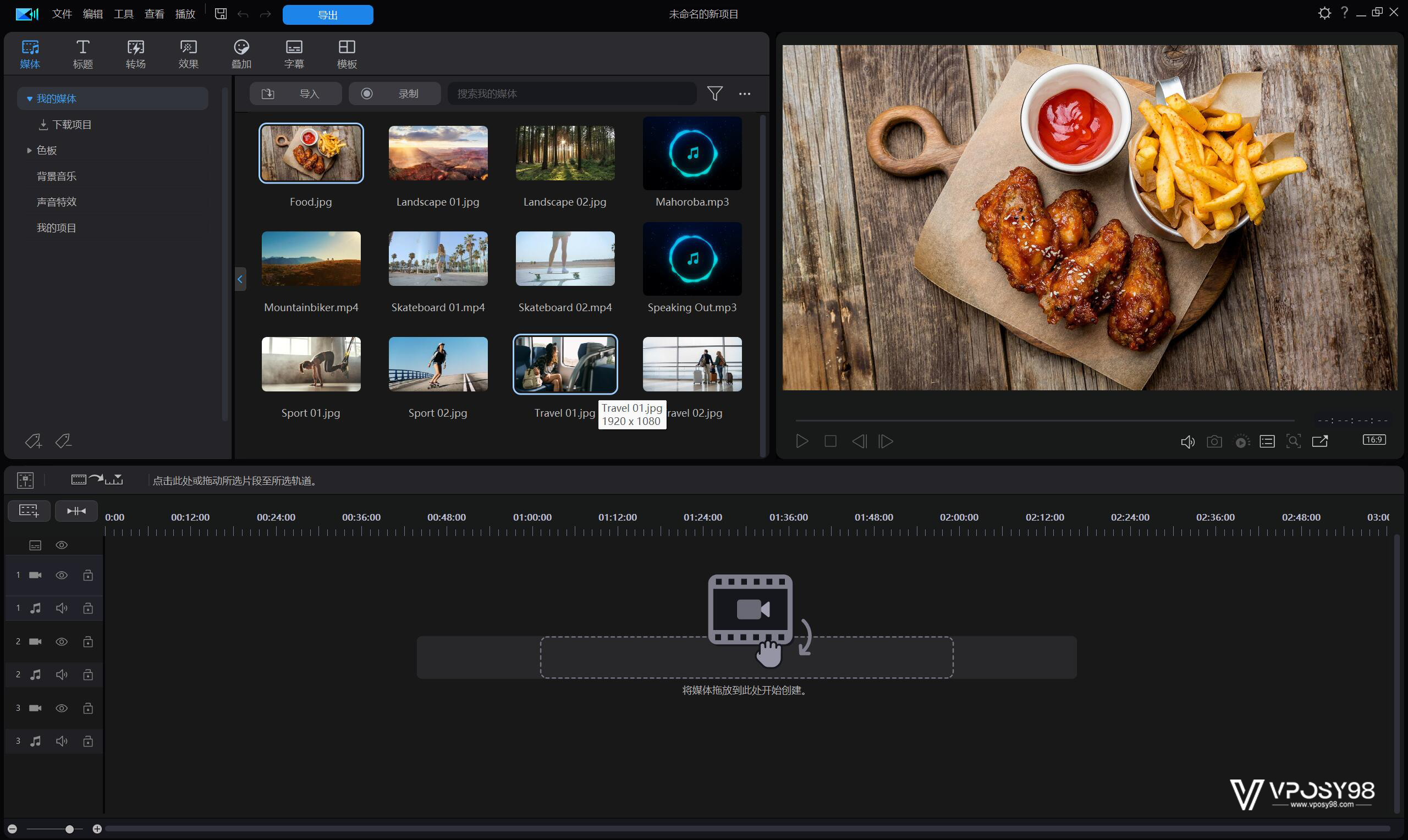Open the 文件 menu
The width and height of the screenshot is (1408, 840).
(62, 14)
